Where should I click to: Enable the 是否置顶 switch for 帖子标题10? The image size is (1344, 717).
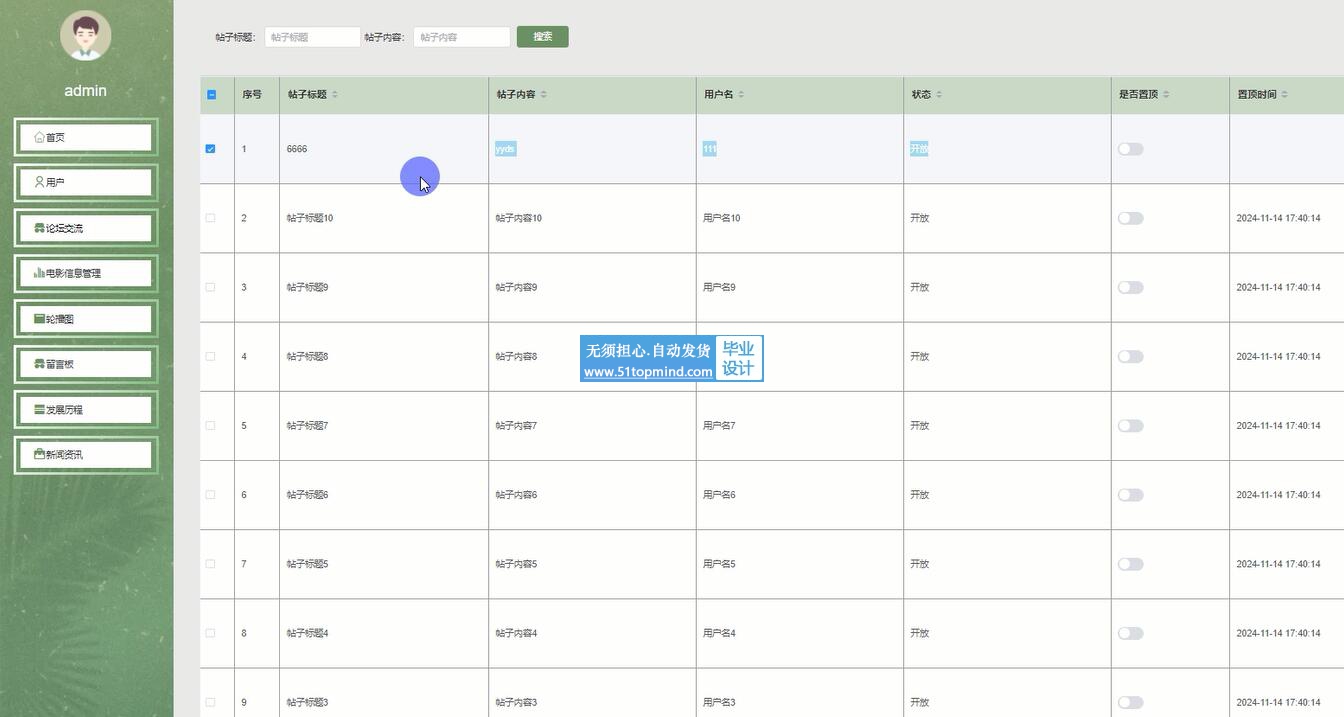(x=1130, y=218)
